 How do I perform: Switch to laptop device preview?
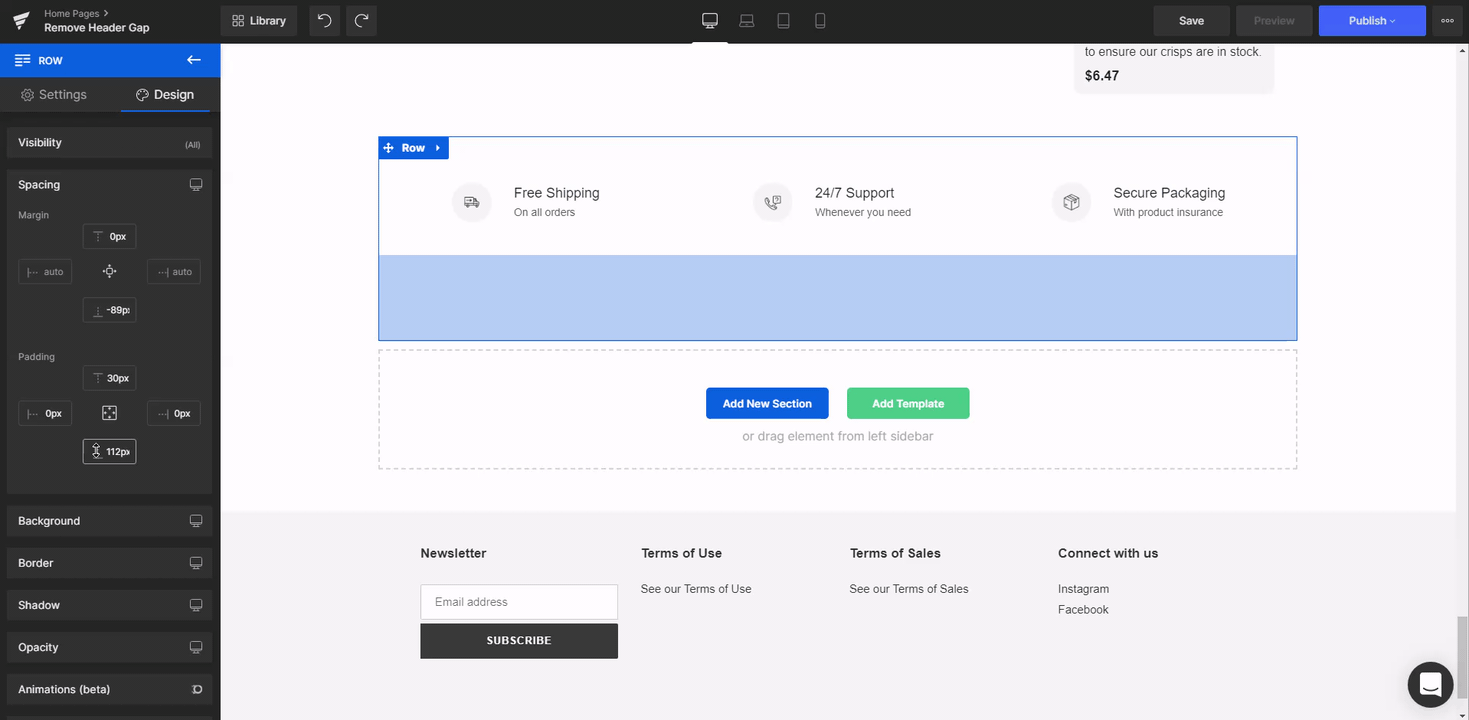(747, 20)
